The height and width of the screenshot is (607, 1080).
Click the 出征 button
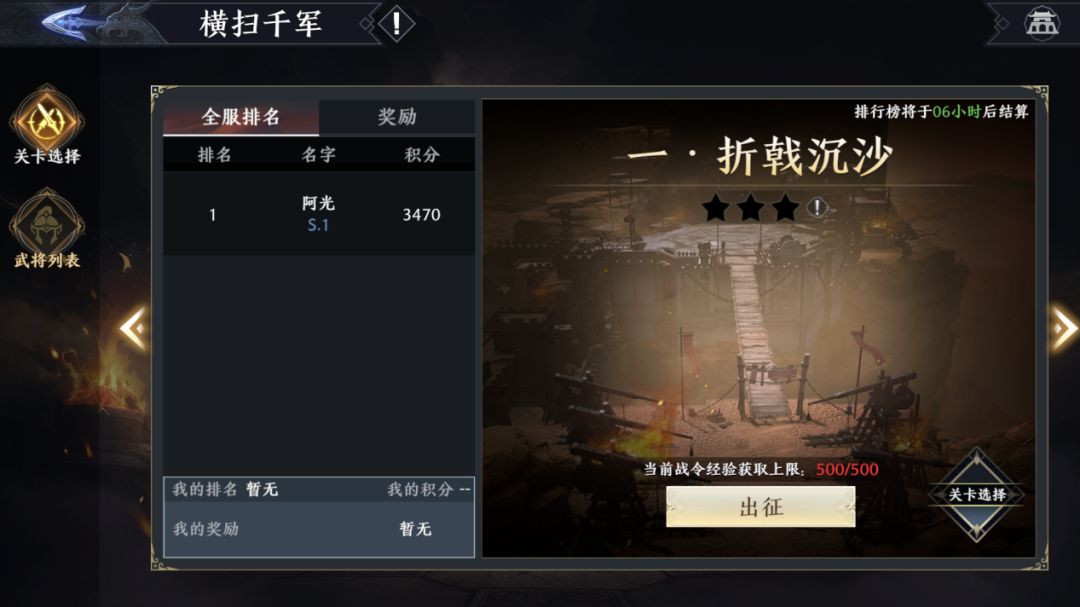click(x=760, y=507)
